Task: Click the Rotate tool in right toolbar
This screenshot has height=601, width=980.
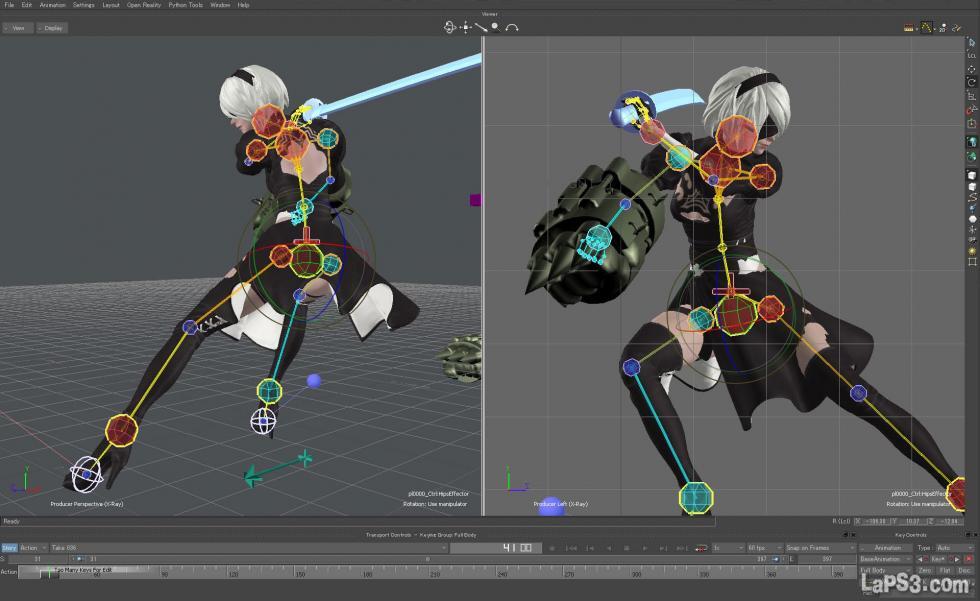Action: [972, 82]
